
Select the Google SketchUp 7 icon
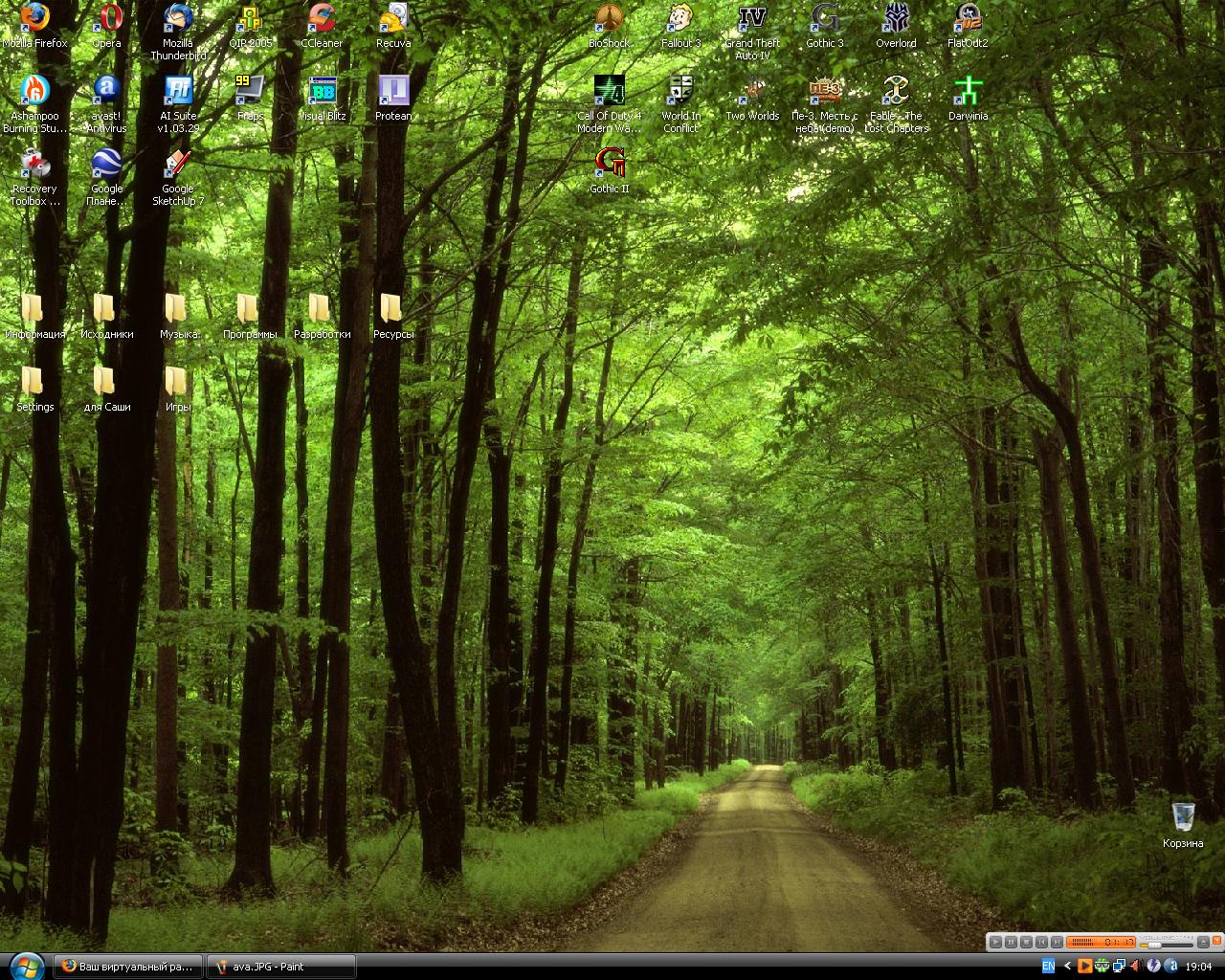coord(178,165)
